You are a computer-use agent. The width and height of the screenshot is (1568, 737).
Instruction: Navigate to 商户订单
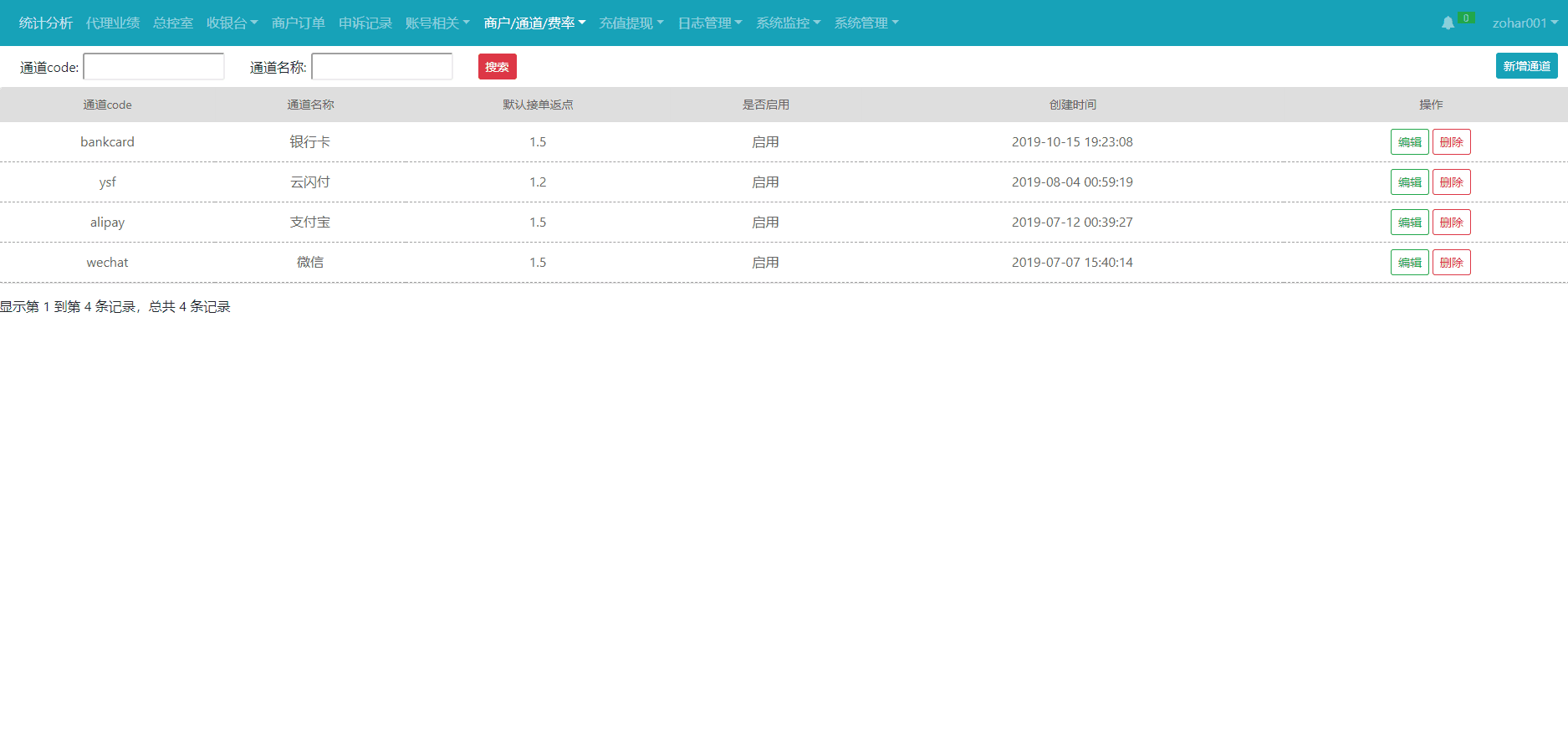point(298,23)
